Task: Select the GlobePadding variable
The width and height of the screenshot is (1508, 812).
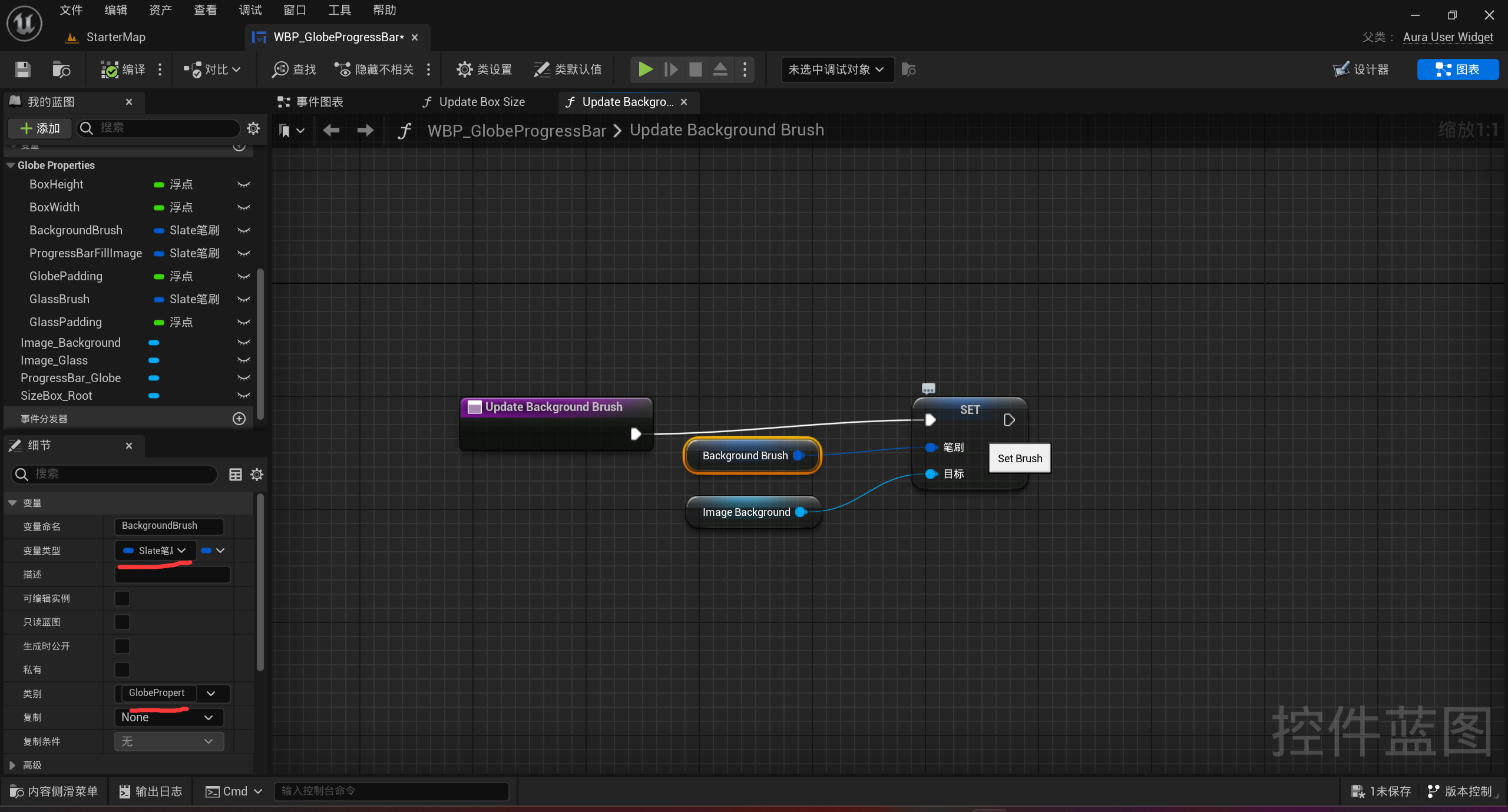Action: pos(66,276)
